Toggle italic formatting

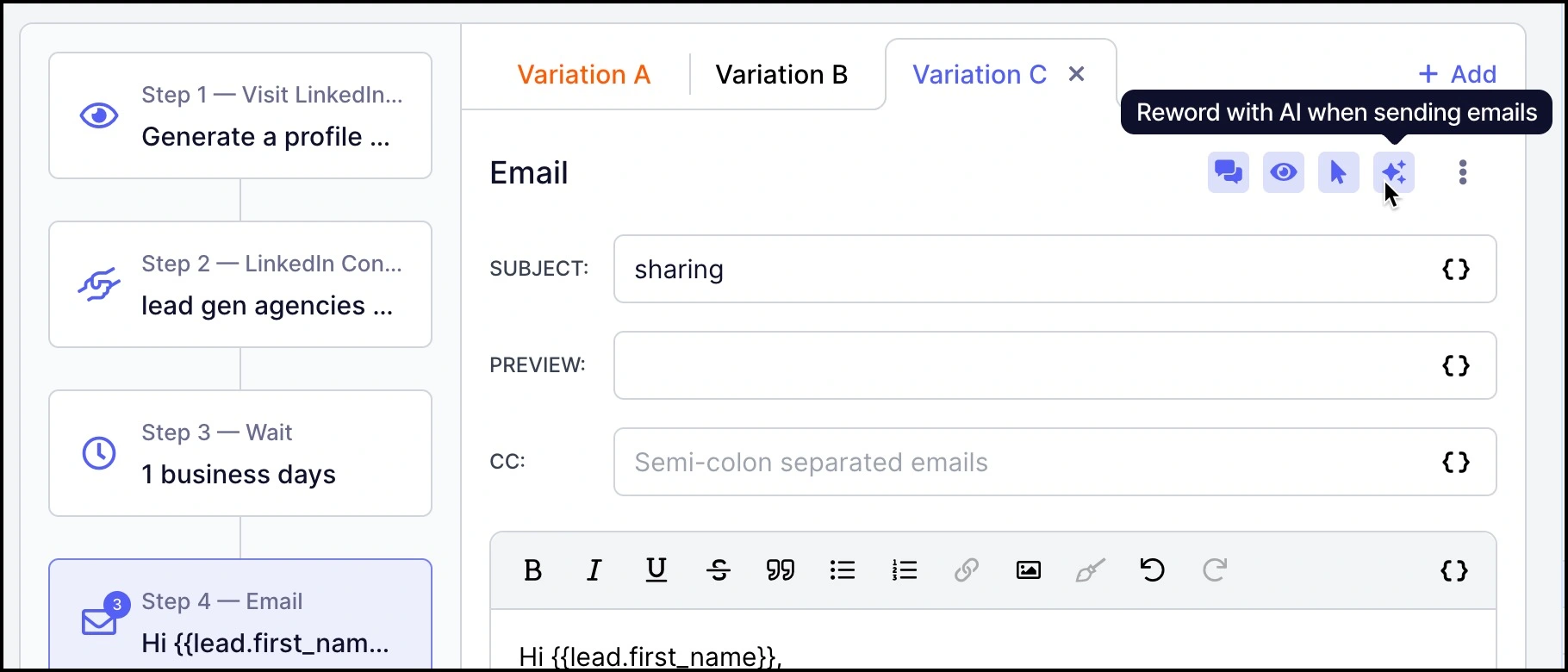coord(594,570)
